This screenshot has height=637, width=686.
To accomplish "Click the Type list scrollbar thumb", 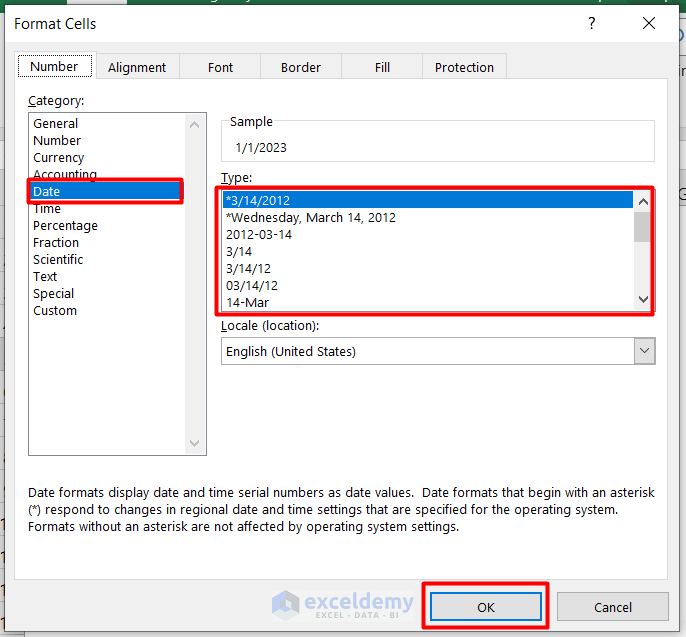I will [642, 227].
